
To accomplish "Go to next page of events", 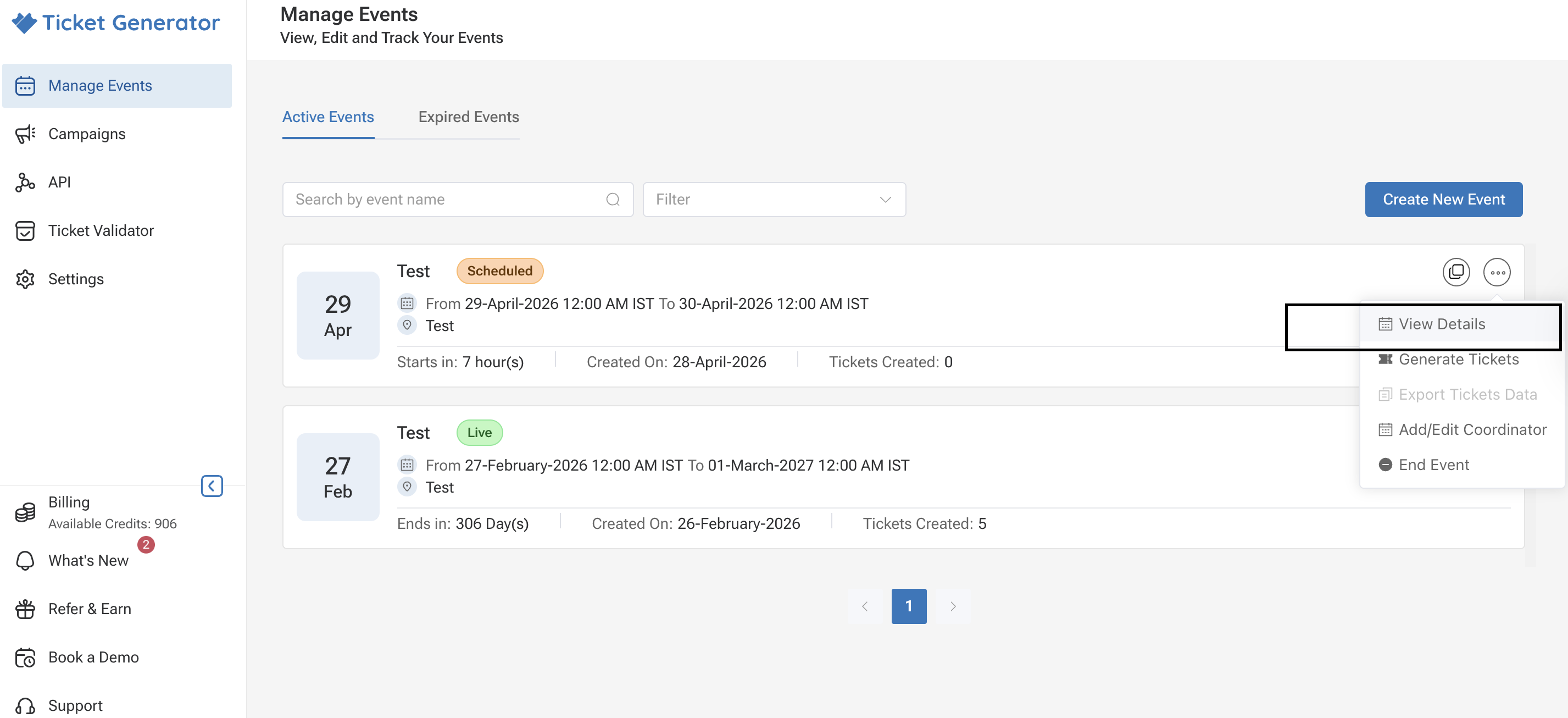I will point(953,606).
